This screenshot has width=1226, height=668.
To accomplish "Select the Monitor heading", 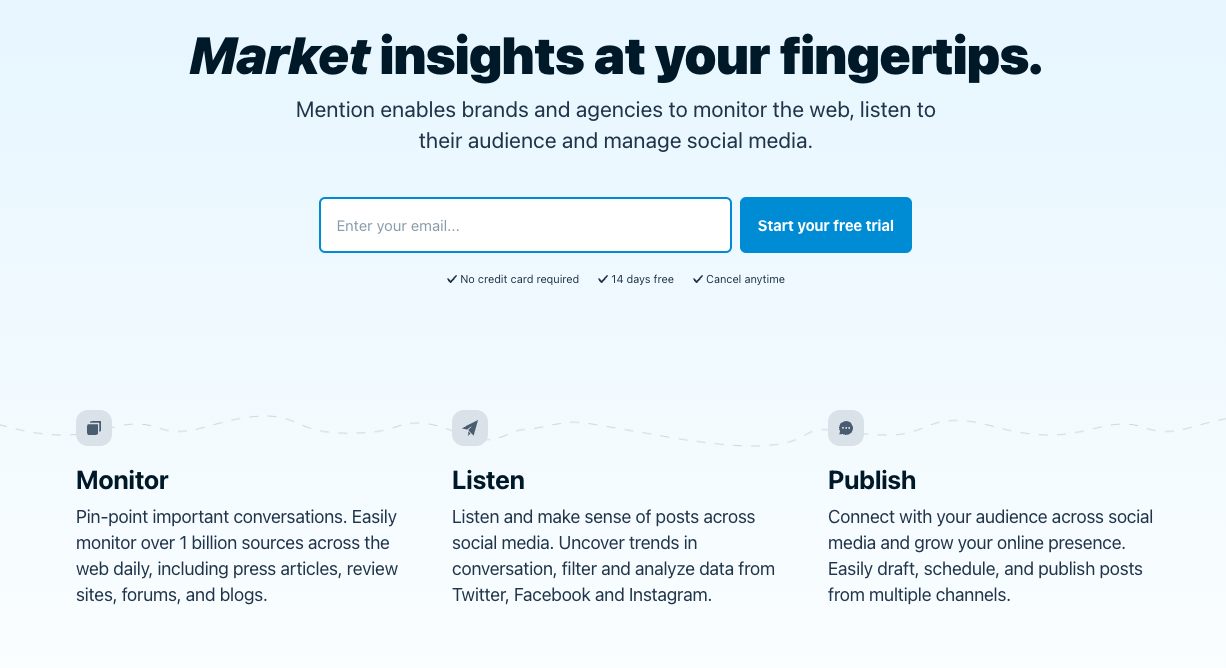I will point(122,480).
